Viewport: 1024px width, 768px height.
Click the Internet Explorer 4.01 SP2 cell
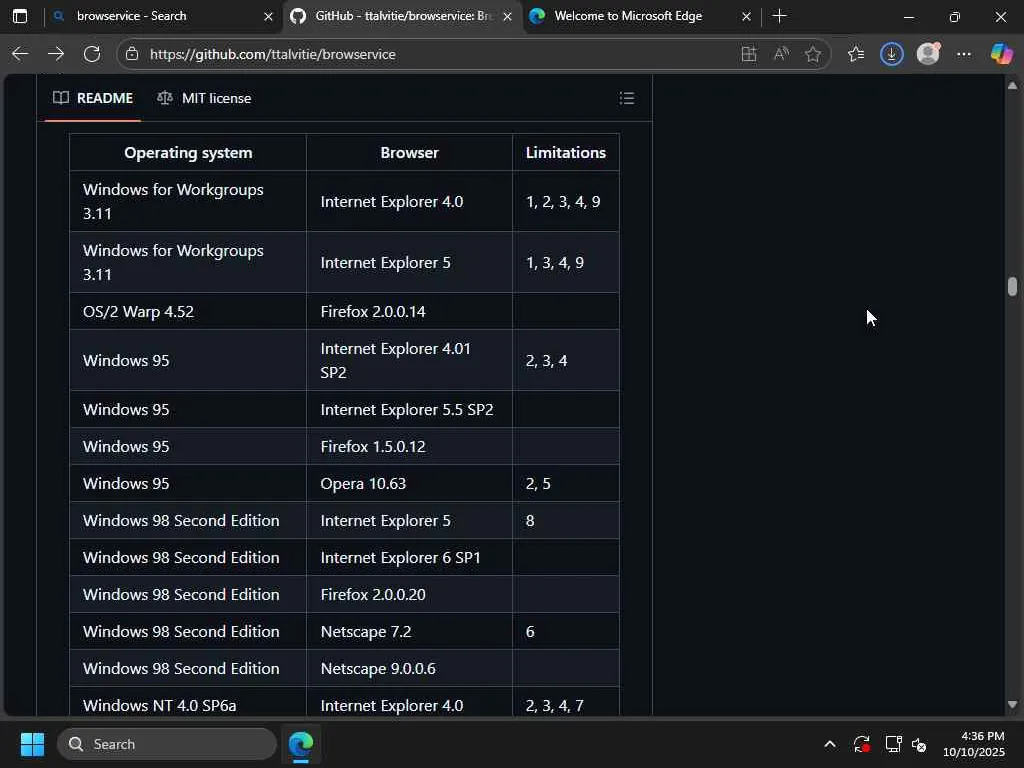point(409,360)
